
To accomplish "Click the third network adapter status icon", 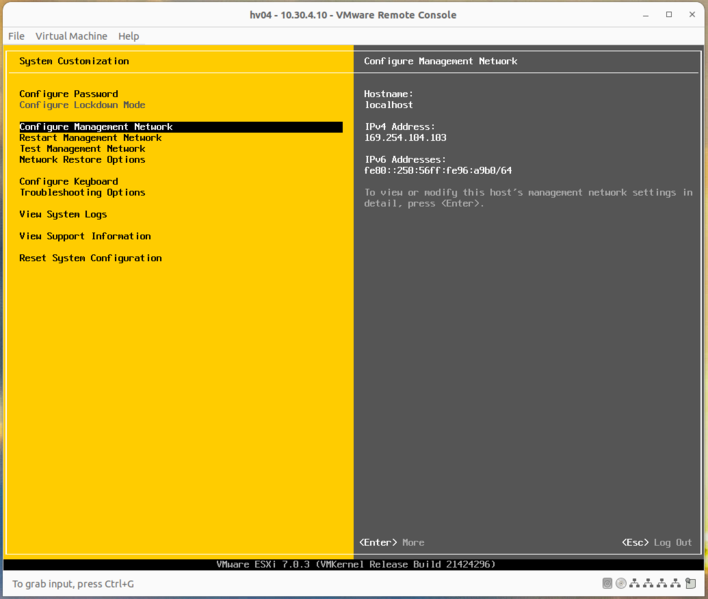I will 662,583.
